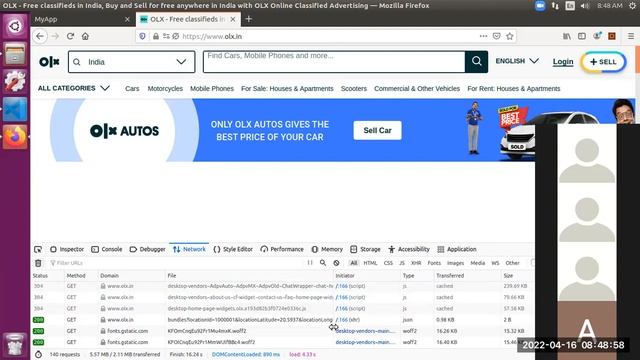The image size is (640, 360).
Task: Switch to the Inspector tab
Action: click(x=67, y=249)
